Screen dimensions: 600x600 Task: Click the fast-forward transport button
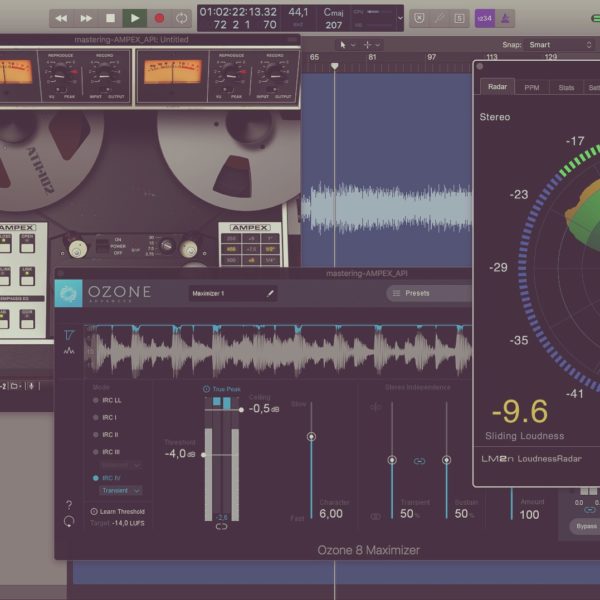pyautogui.click(x=86, y=18)
